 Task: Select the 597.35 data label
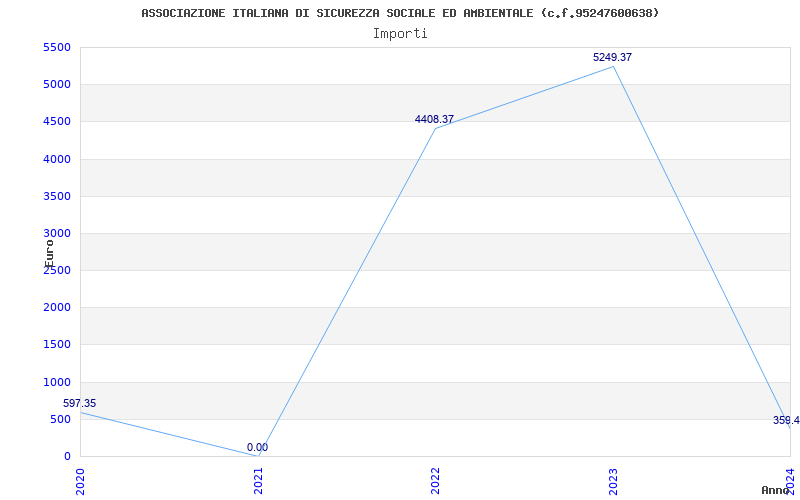[x=80, y=404]
